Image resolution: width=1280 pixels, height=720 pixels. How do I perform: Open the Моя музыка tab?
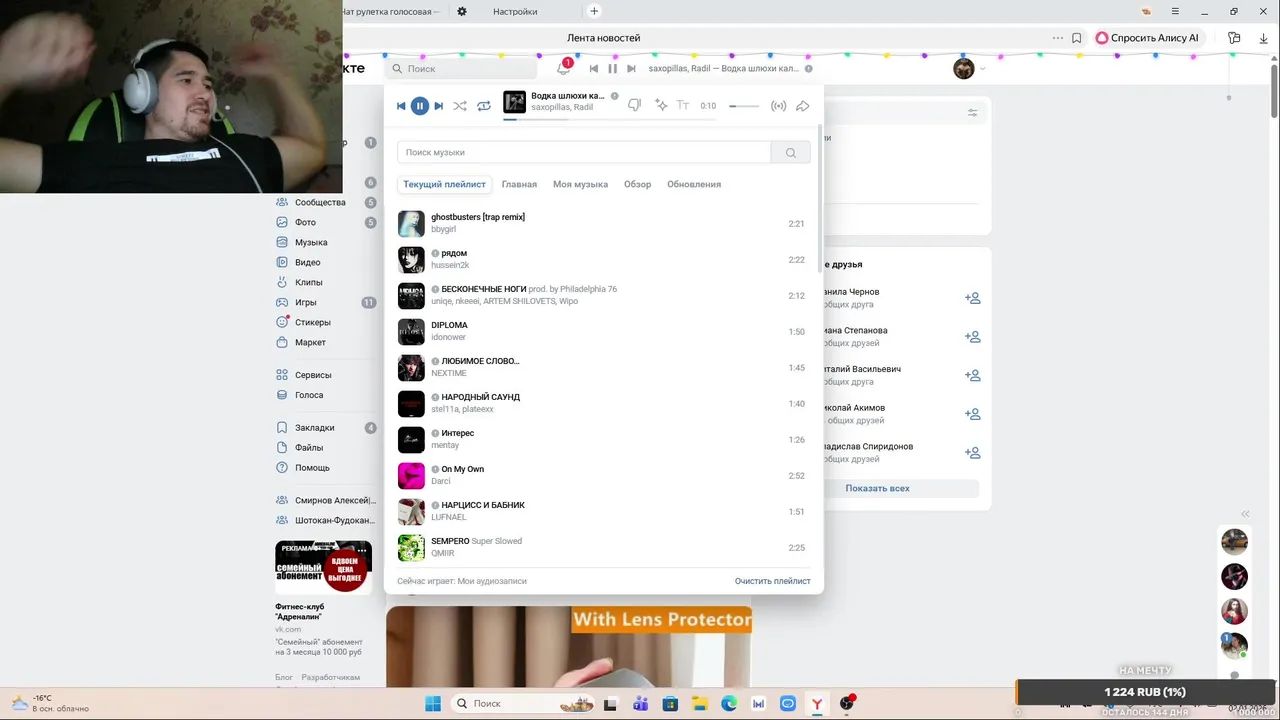[x=580, y=184]
